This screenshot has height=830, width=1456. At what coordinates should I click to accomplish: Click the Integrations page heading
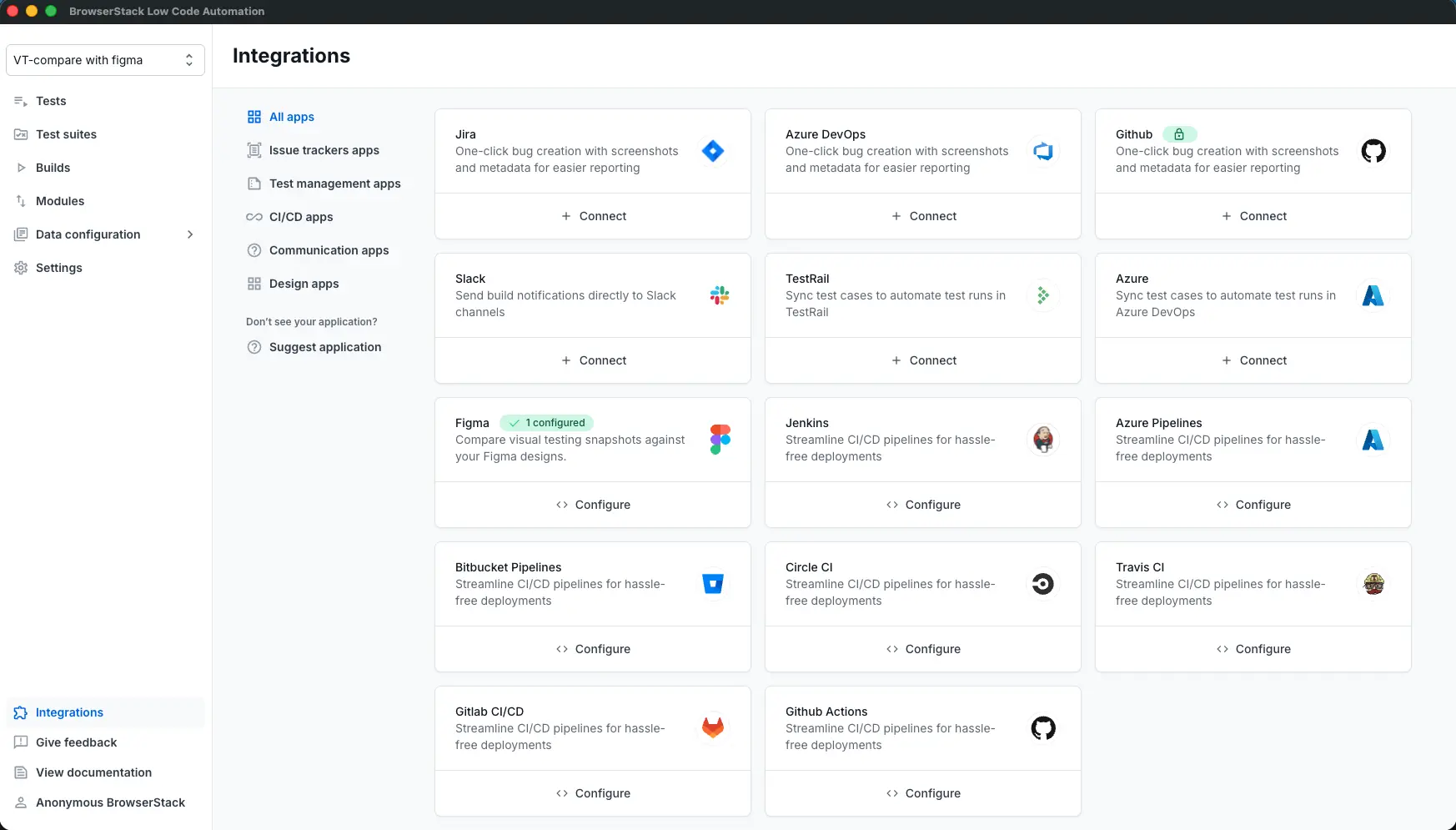pos(291,56)
